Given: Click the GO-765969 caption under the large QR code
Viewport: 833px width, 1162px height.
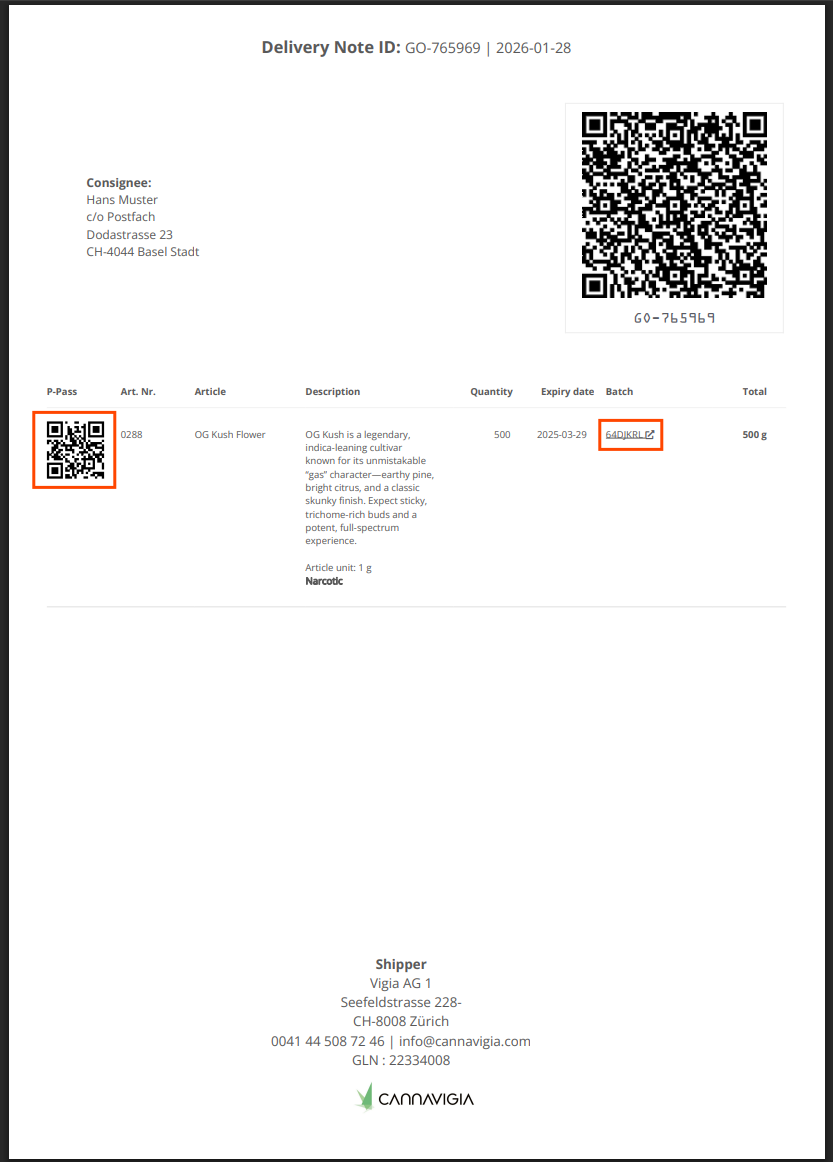Looking at the screenshot, I should pyautogui.click(x=674, y=318).
